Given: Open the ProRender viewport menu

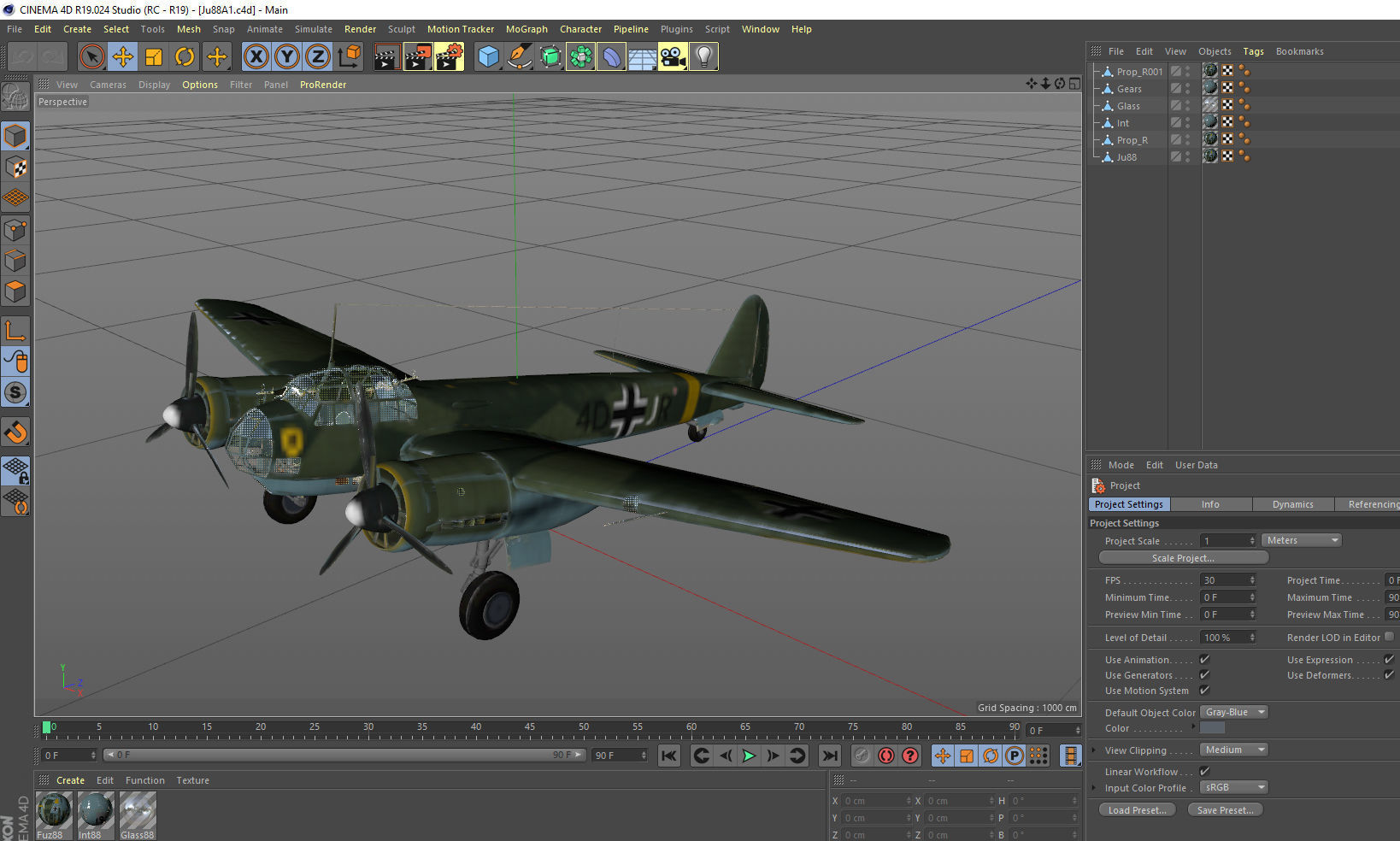Looking at the screenshot, I should (x=323, y=85).
